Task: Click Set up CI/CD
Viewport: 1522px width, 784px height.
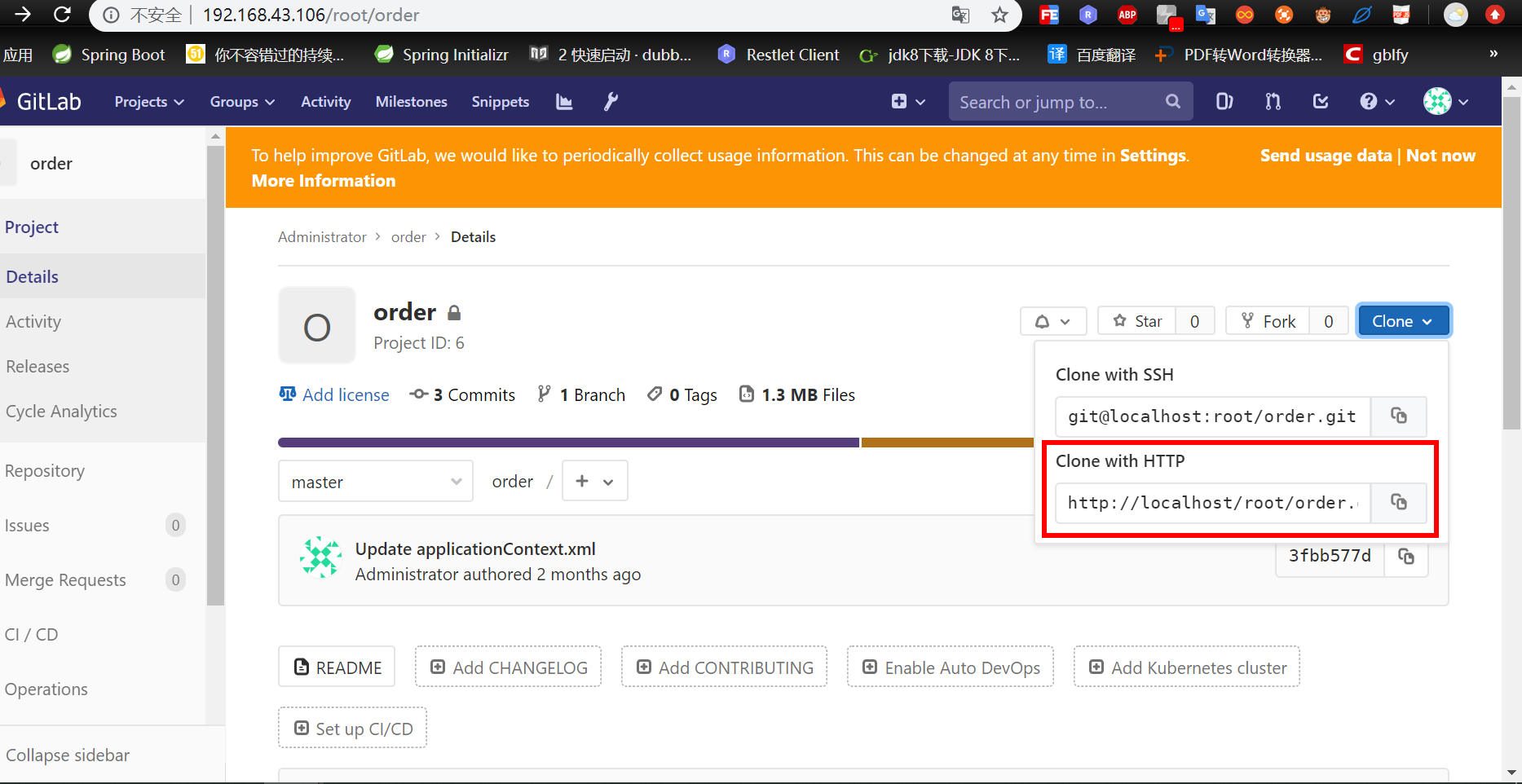Action: tap(352, 729)
